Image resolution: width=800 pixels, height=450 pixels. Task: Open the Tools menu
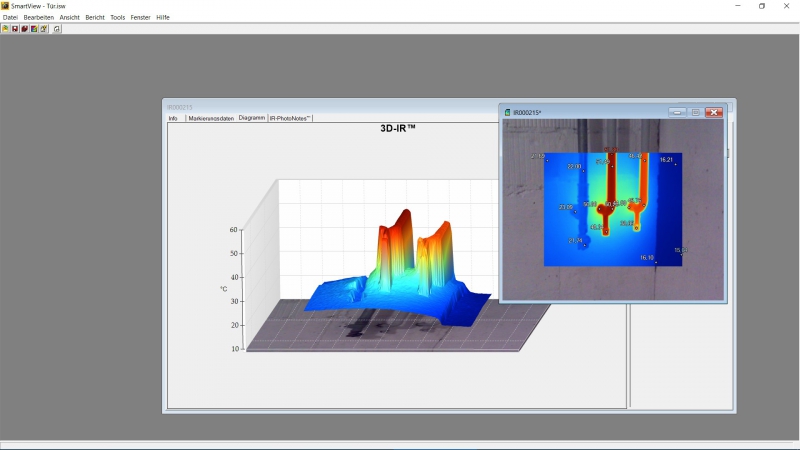[x=118, y=17]
